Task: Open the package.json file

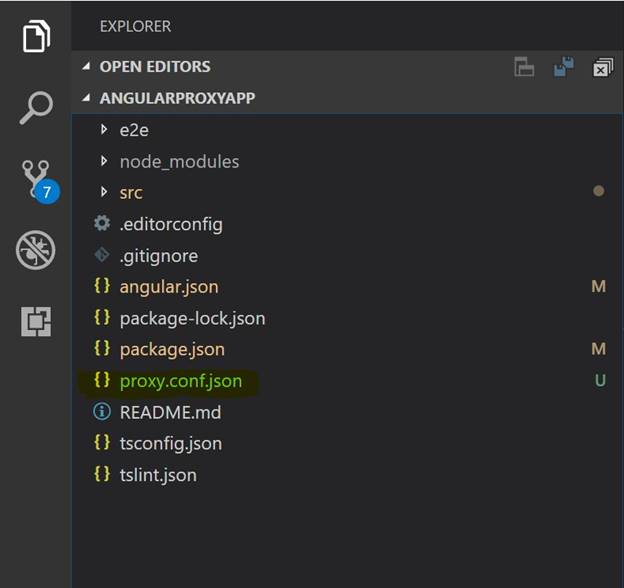Action: (172, 350)
